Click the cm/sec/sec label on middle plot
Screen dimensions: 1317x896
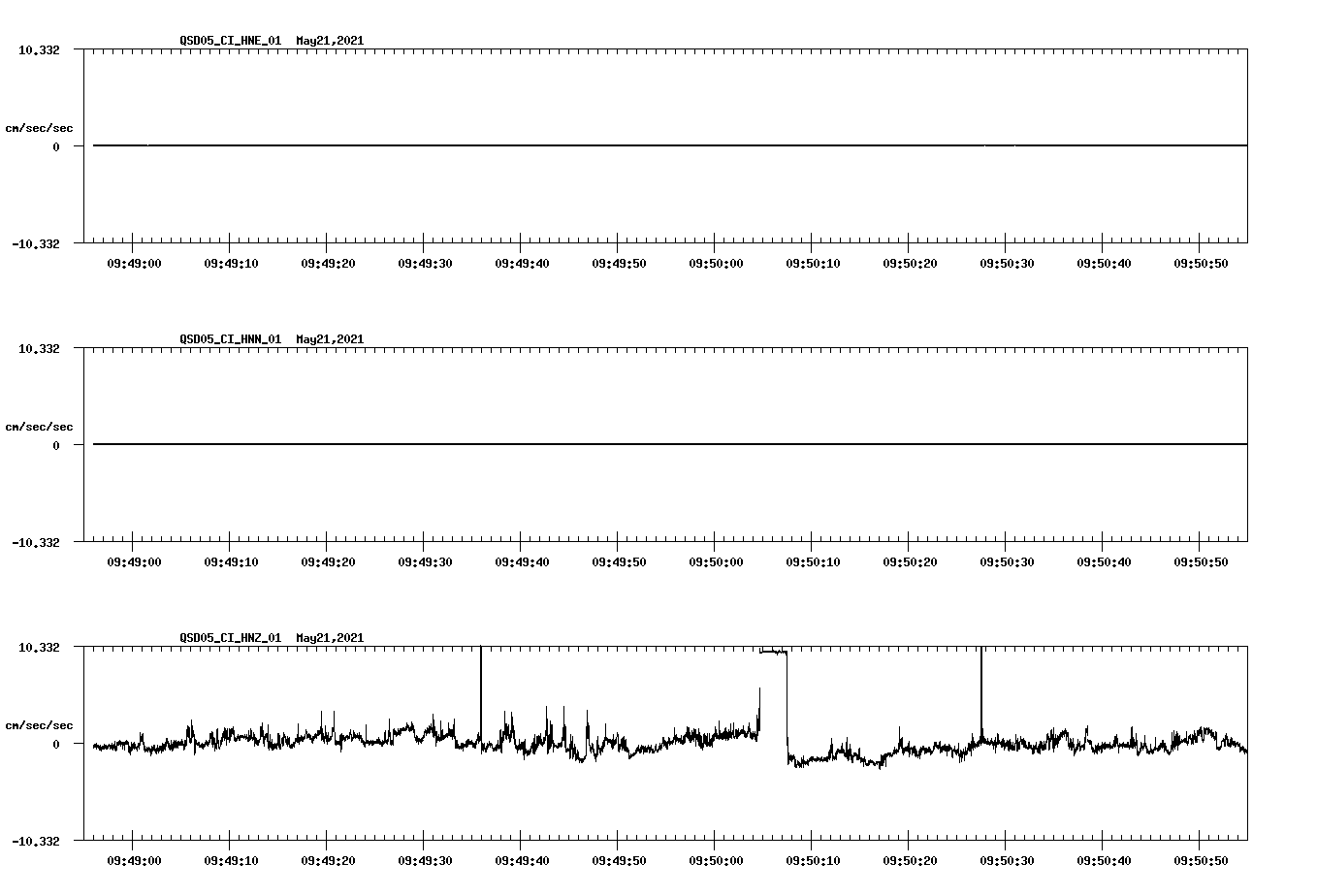[x=40, y=426]
